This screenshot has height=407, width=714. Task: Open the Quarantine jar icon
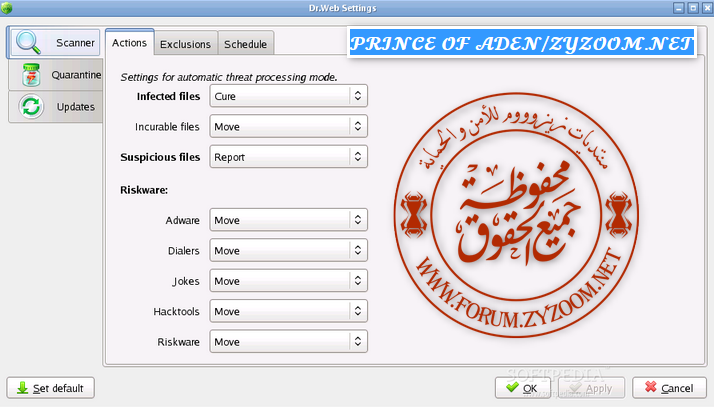pyautogui.click(x=31, y=75)
